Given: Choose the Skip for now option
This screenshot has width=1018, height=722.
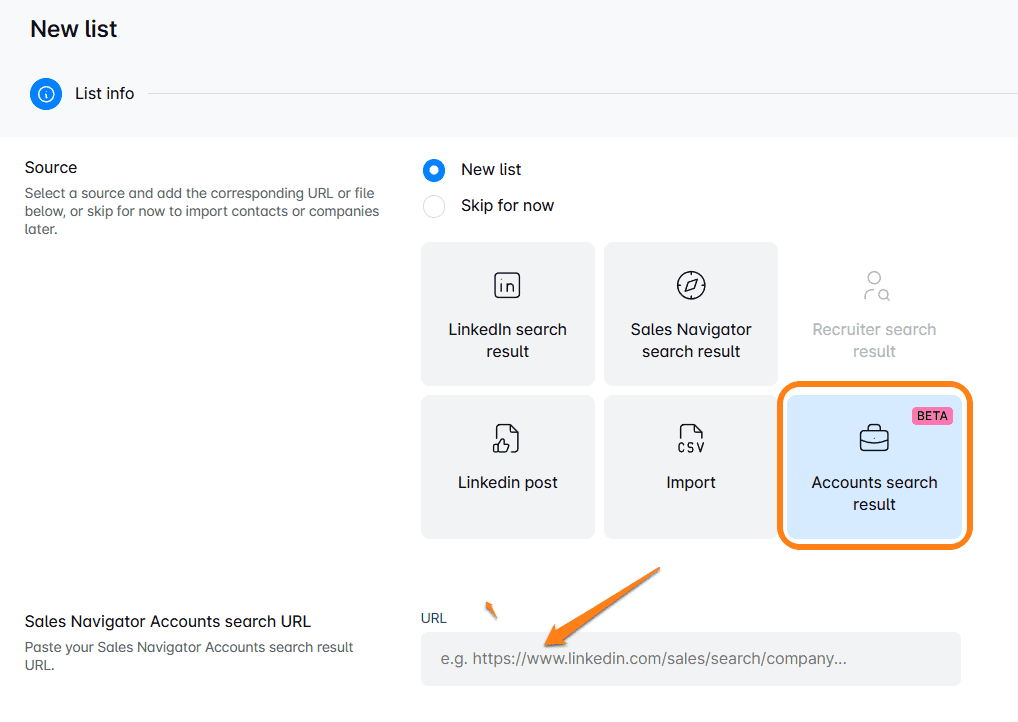Looking at the screenshot, I should (x=433, y=206).
